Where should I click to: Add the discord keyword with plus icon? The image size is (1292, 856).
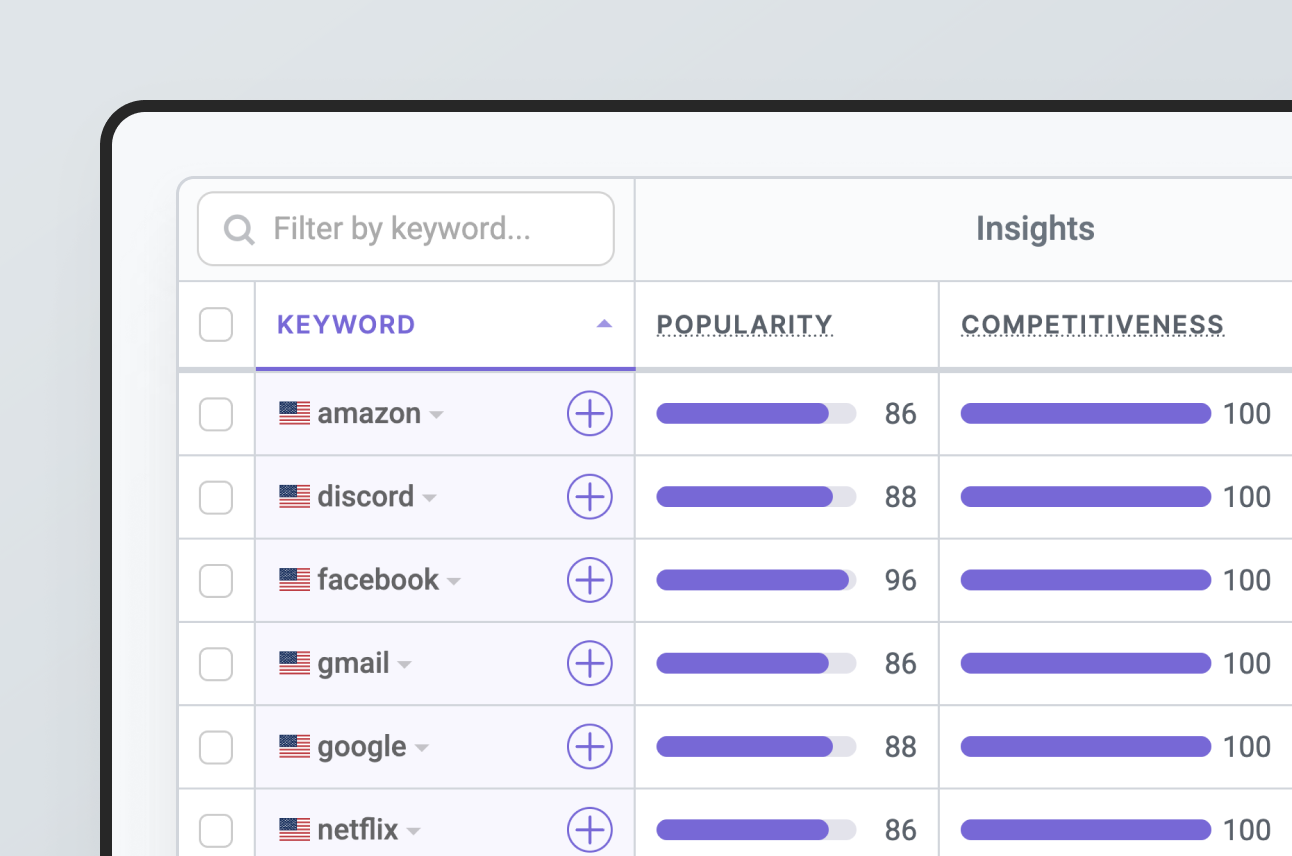pos(590,496)
